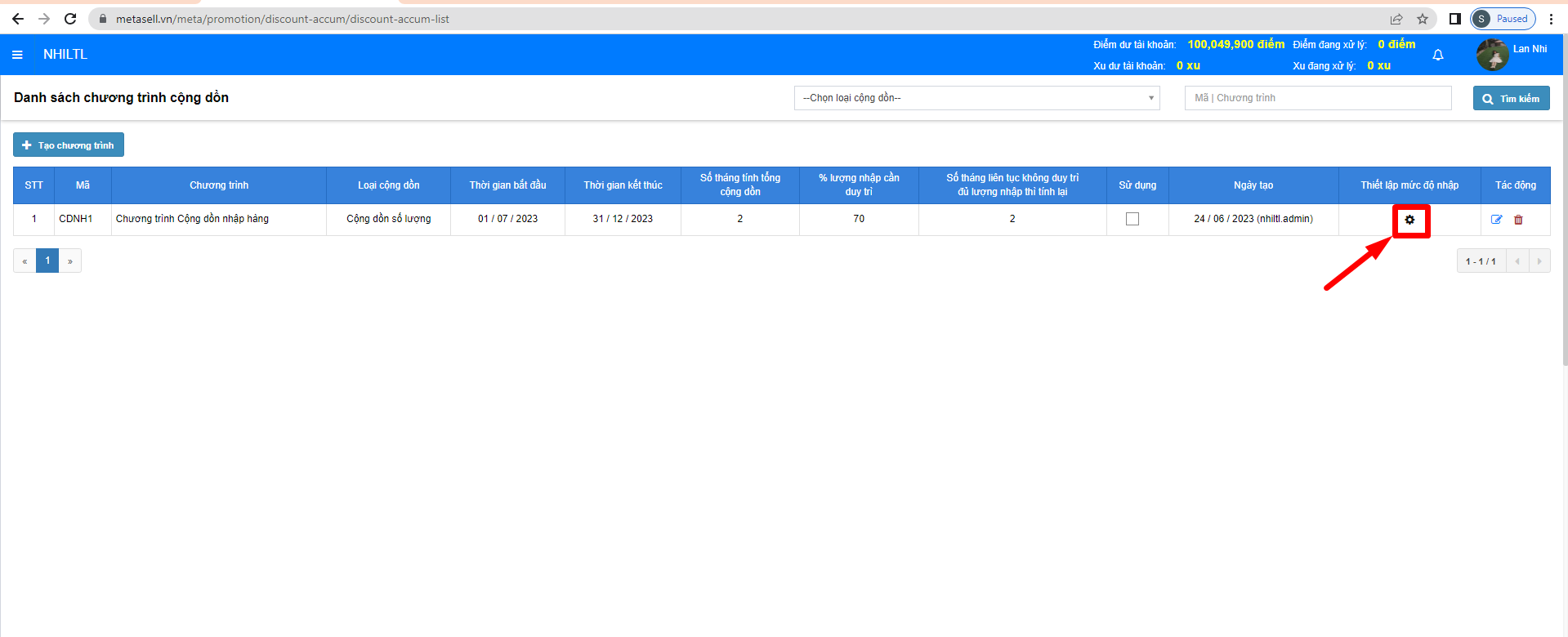Click the Mã | Chương trình search field
This screenshot has width=1568, height=637.
point(1317,98)
